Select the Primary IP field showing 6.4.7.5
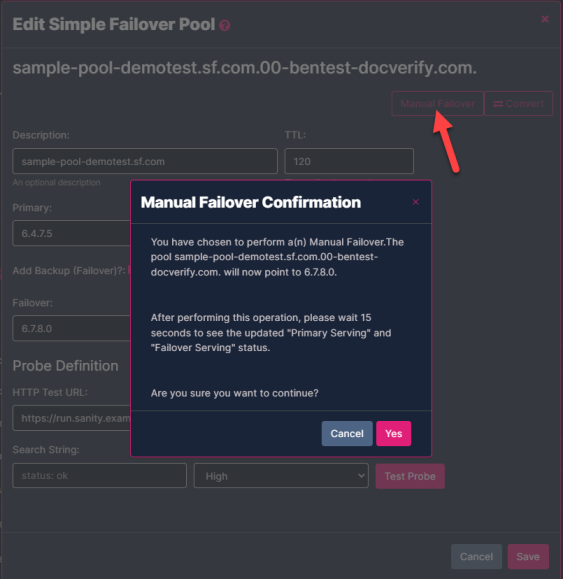The image size is (563, 580). coord(71,233)
